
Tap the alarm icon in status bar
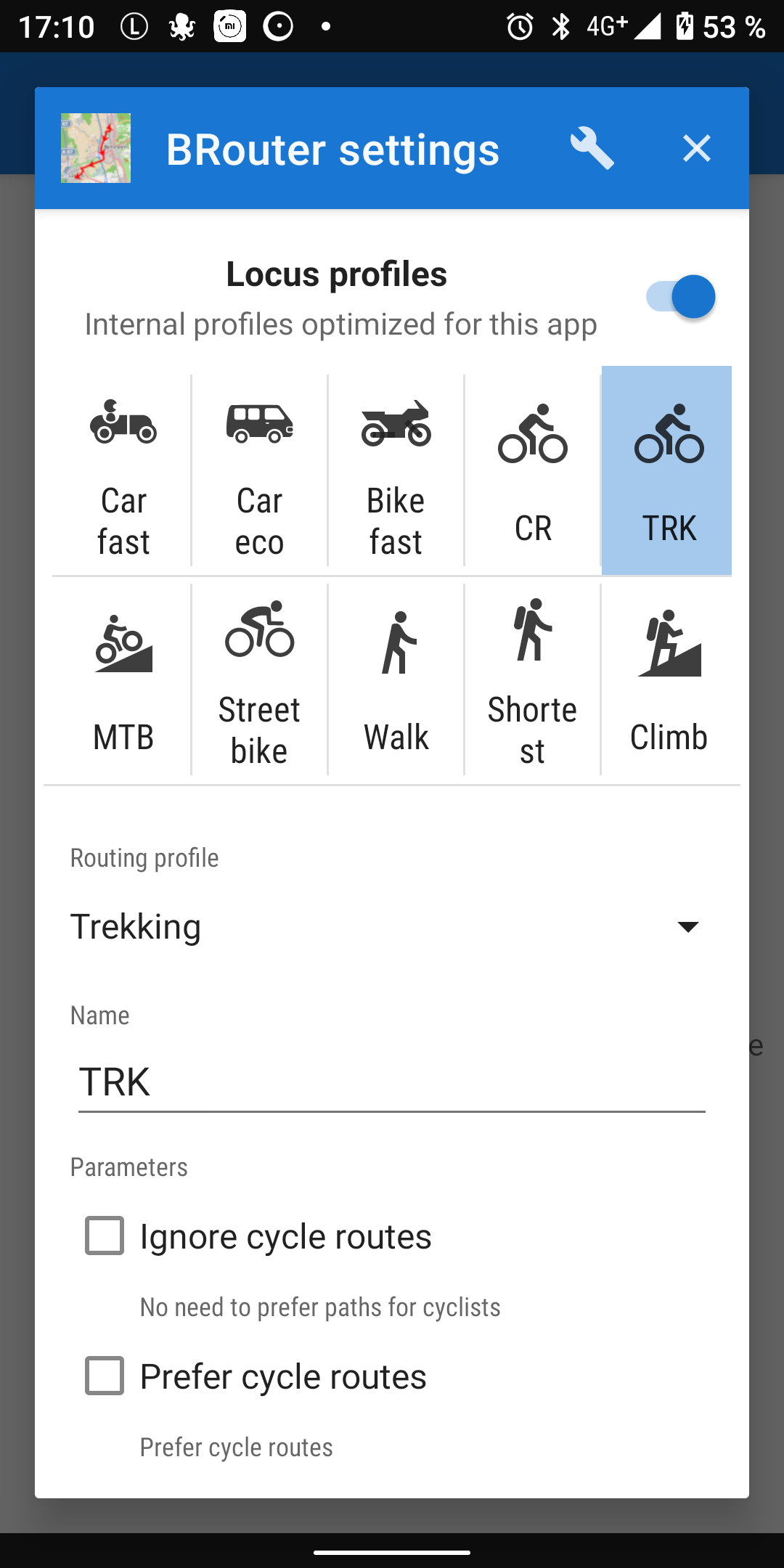coord(520,27)
